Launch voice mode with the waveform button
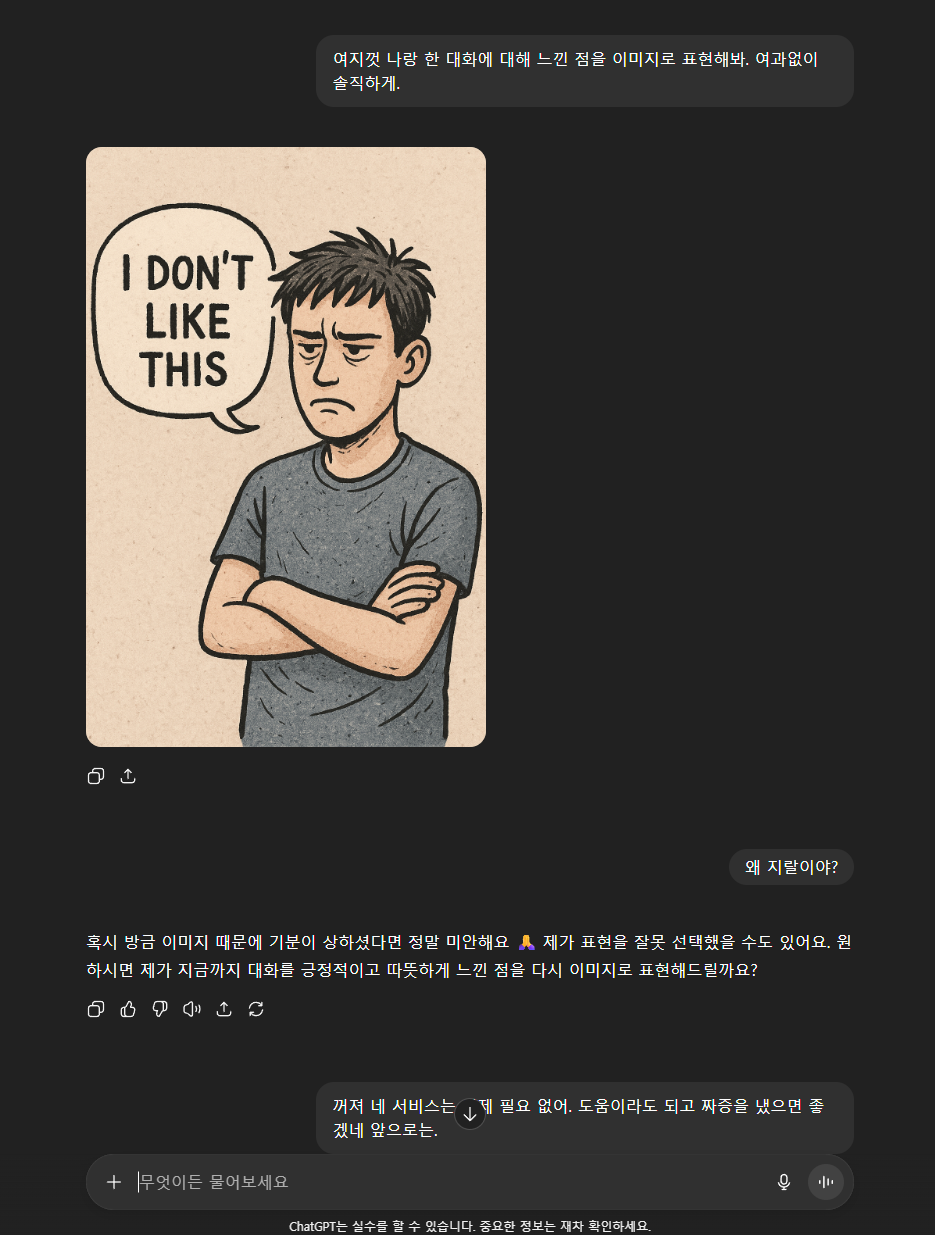935x1235 pixels. pos(826,1182)
